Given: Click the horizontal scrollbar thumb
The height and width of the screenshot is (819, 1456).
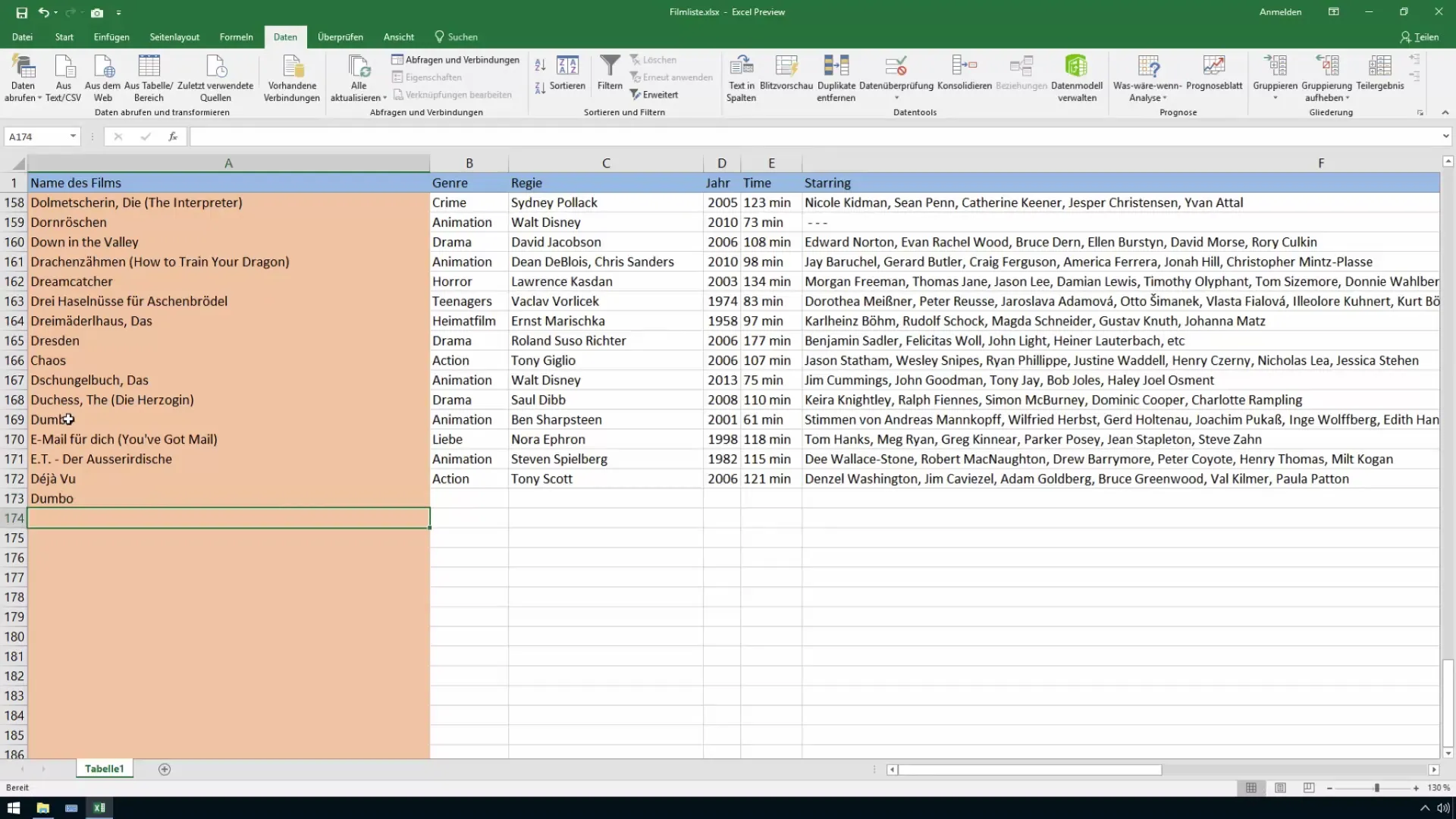Looking at the screenshot, I should [1030, 769].
